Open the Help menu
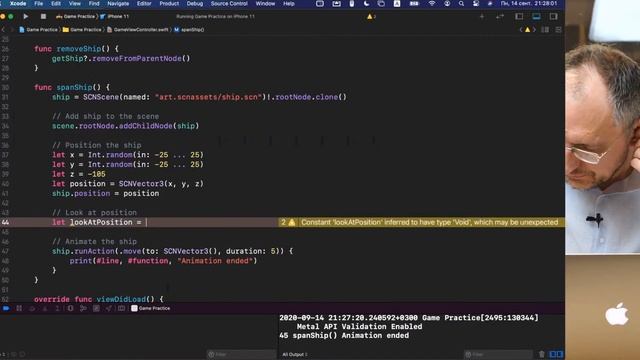The width and height of the screenshot is (640, 360). coord(289,4)
